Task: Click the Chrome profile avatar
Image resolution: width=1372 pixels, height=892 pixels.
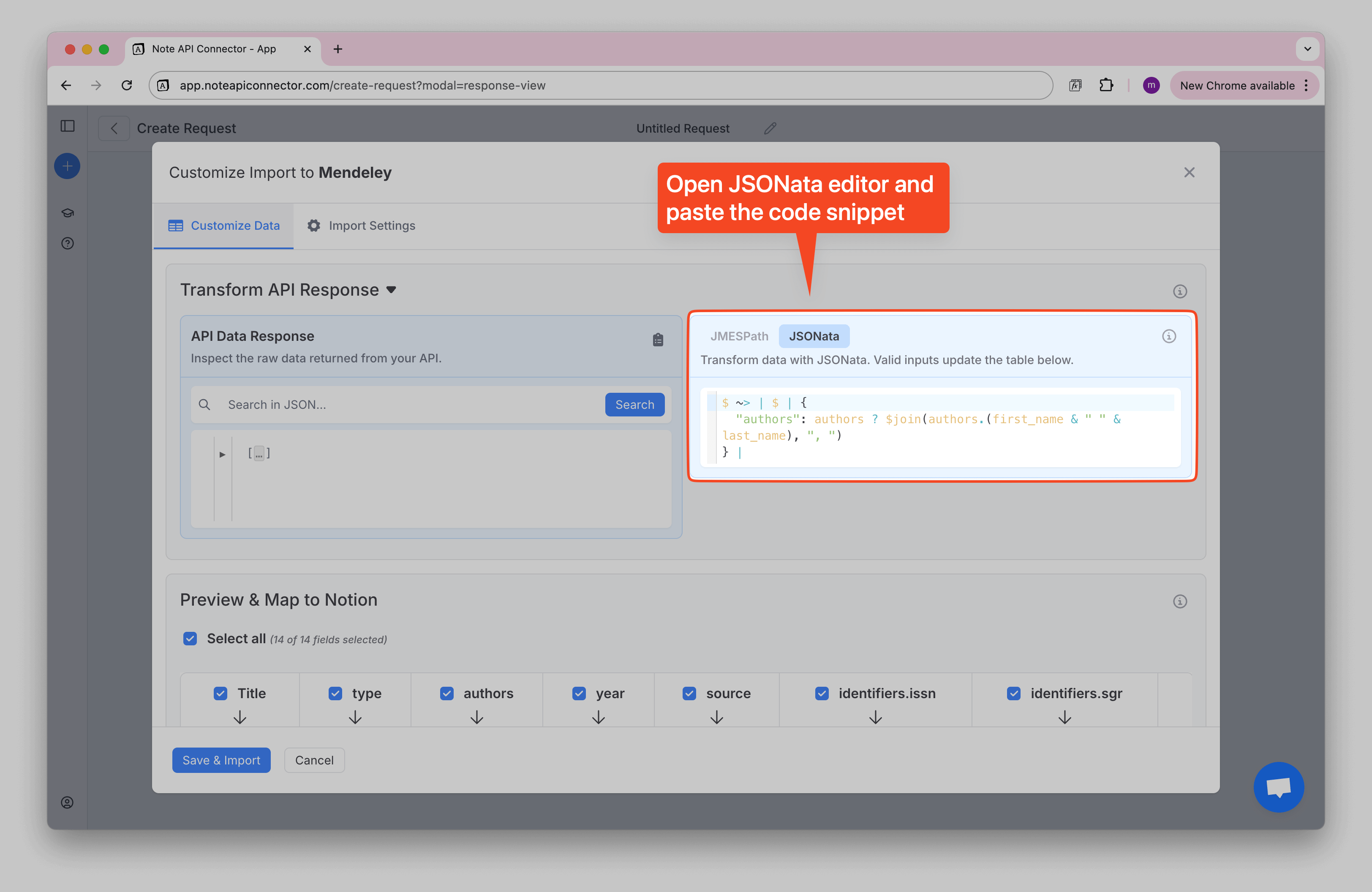Action: click(x=1151, y=85)
